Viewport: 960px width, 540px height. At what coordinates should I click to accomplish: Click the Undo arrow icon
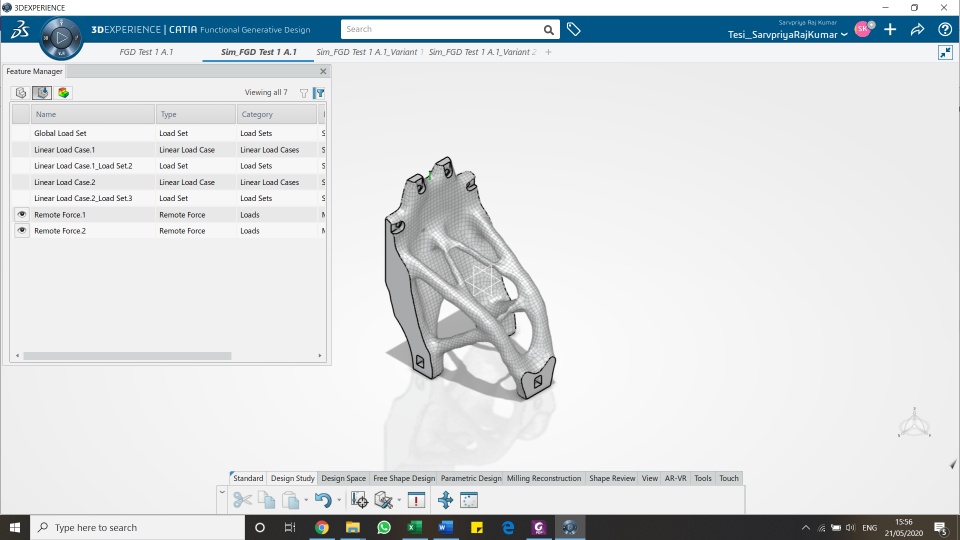(323, 500)
